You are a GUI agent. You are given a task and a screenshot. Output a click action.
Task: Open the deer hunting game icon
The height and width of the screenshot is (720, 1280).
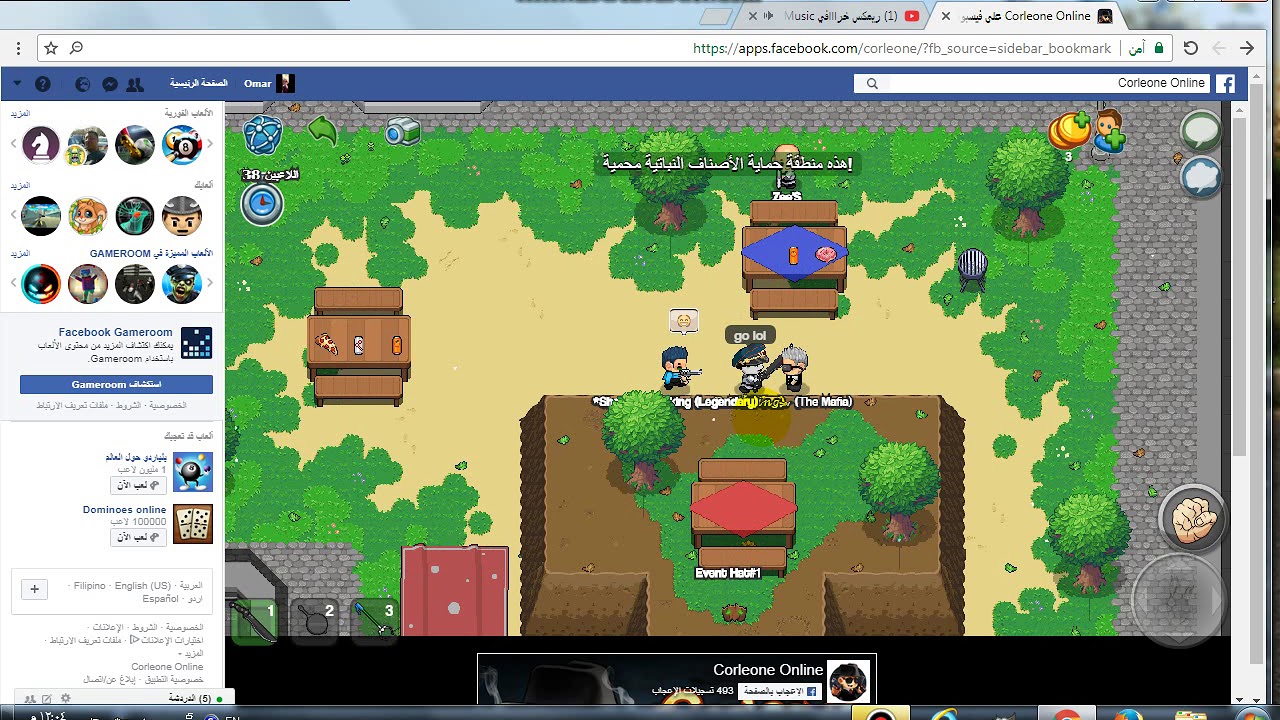tap(135, 216)
